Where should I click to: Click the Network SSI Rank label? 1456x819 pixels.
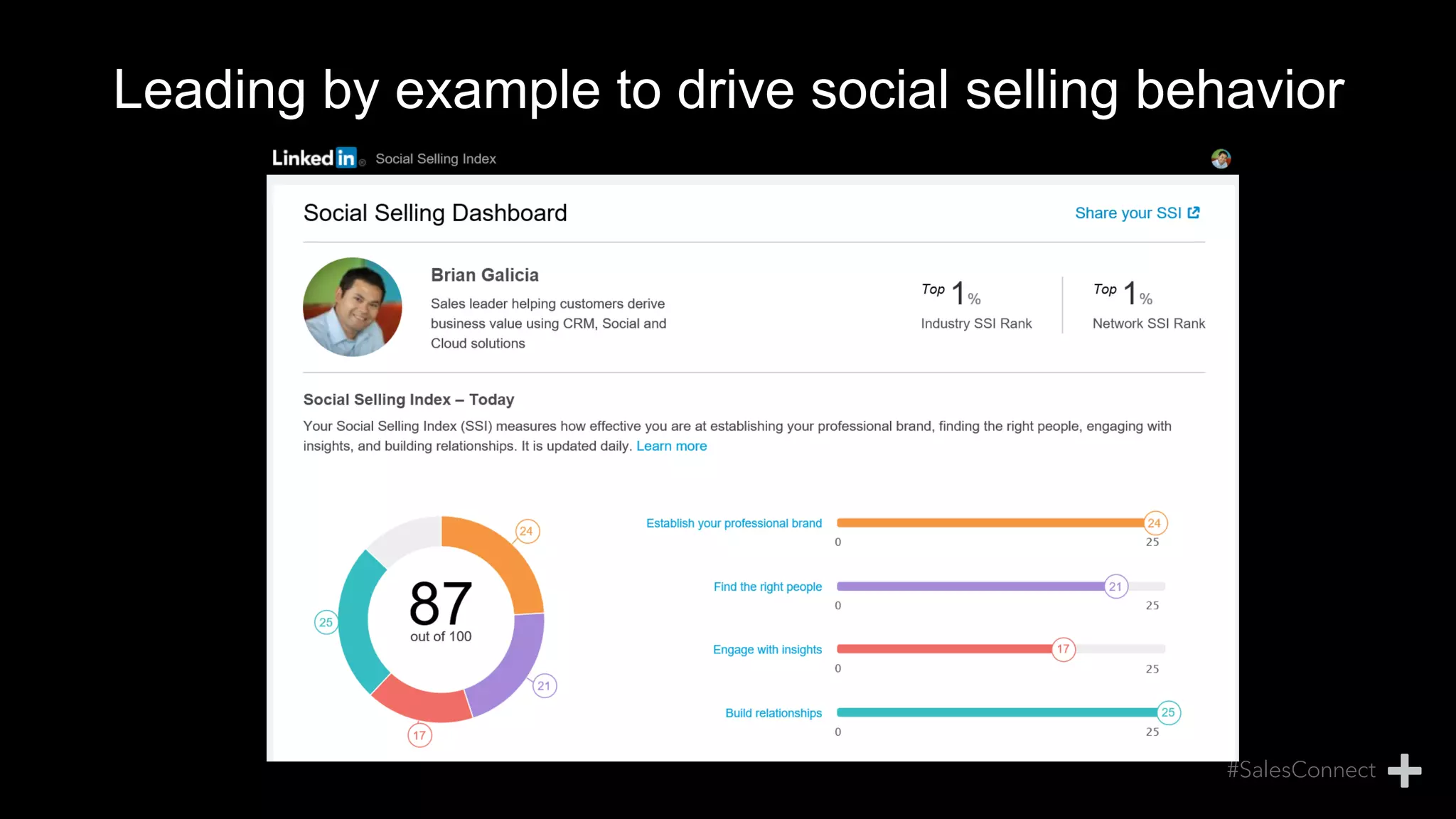tap(1149, 323)
